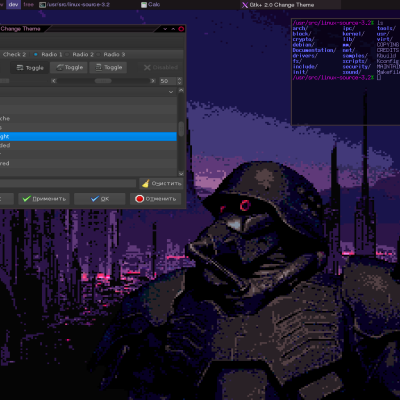Select the theme row ending in 'che'
400x400 pixels.
[88, 118]
